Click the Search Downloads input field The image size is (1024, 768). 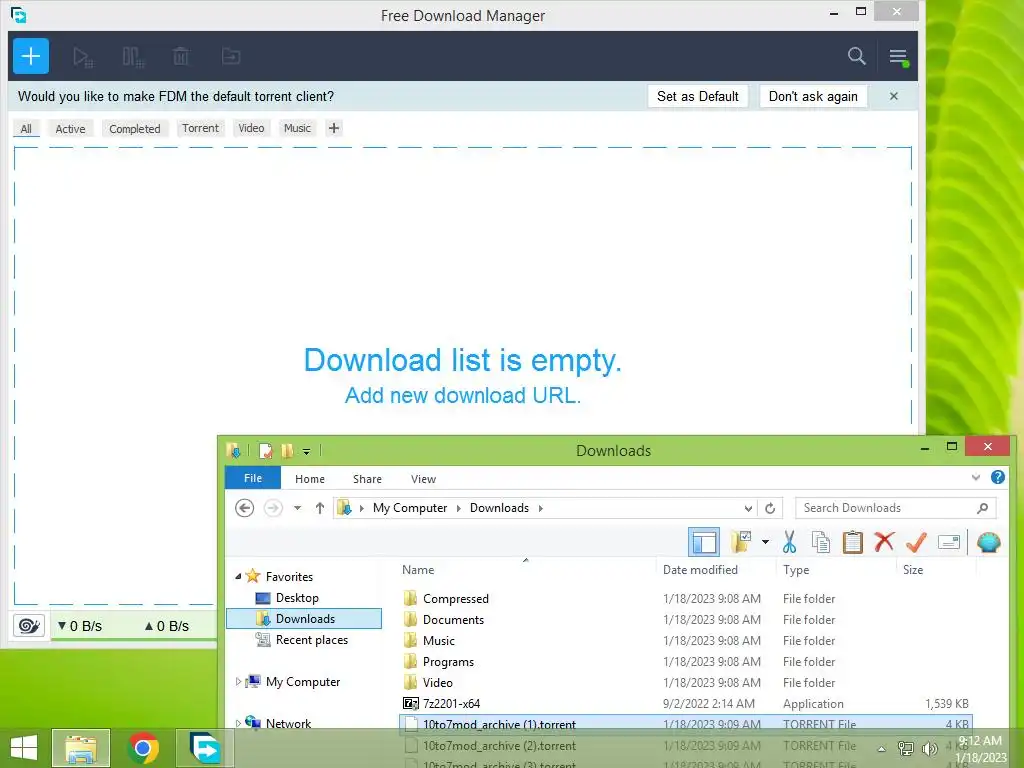tap(896, 508)
